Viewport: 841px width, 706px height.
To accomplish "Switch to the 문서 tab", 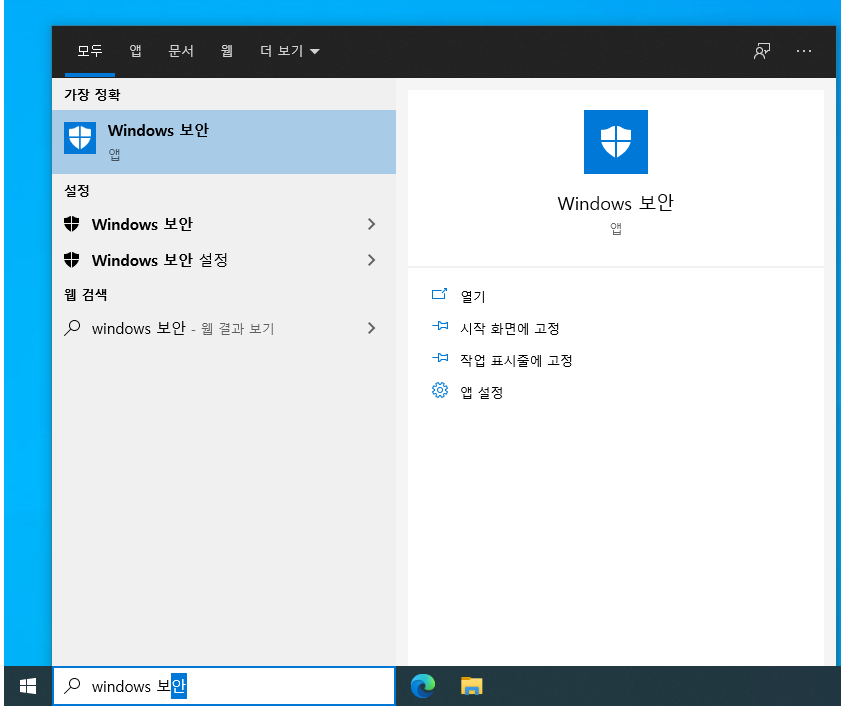I will coord(181,51).
